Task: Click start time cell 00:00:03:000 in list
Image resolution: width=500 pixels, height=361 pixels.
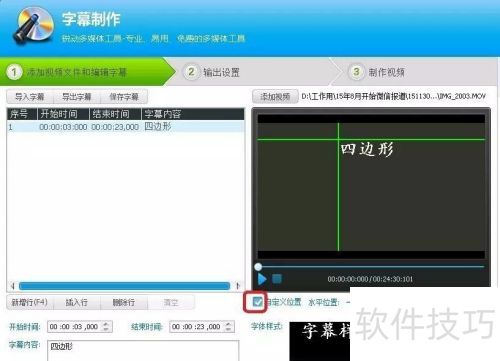Action: pos(63,127)
